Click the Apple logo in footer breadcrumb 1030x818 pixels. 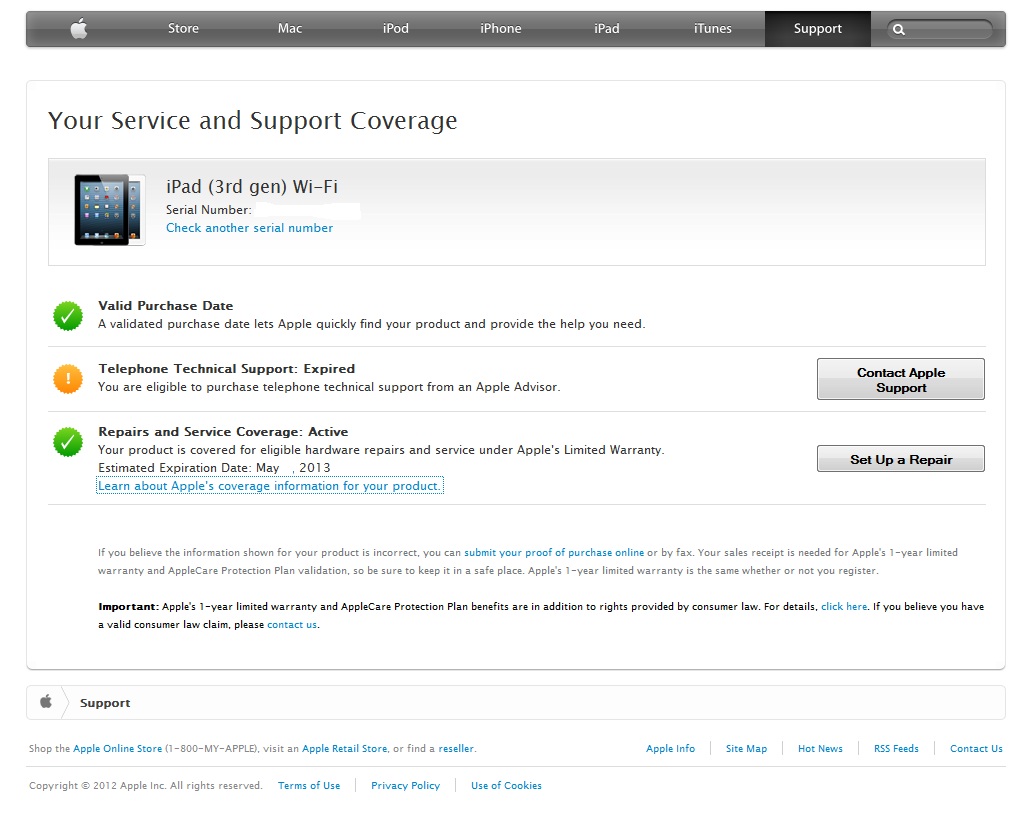point(45,701)
